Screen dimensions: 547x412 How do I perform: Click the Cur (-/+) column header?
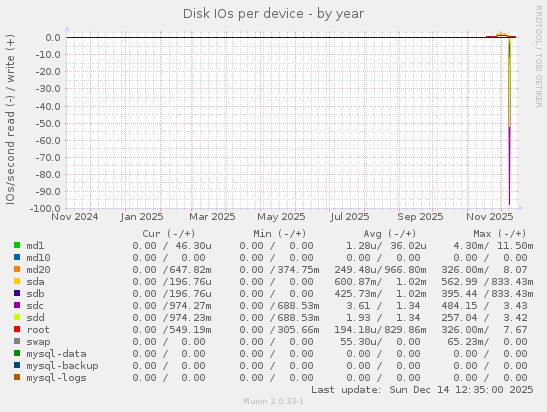[169, 233]
